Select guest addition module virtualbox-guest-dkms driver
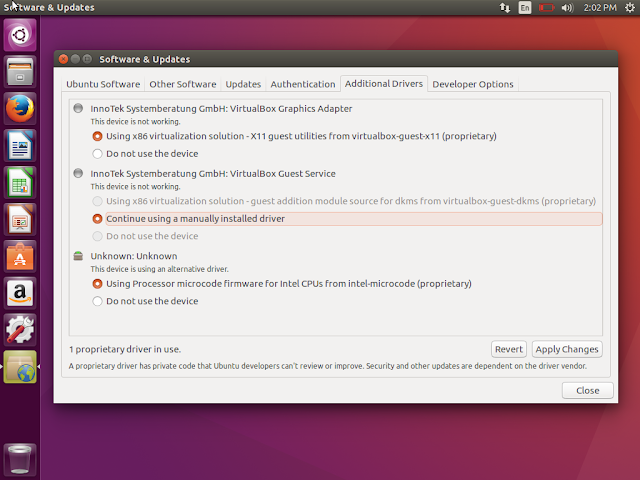This screenshot has height=480, width=640. click(x=344, y=201)
